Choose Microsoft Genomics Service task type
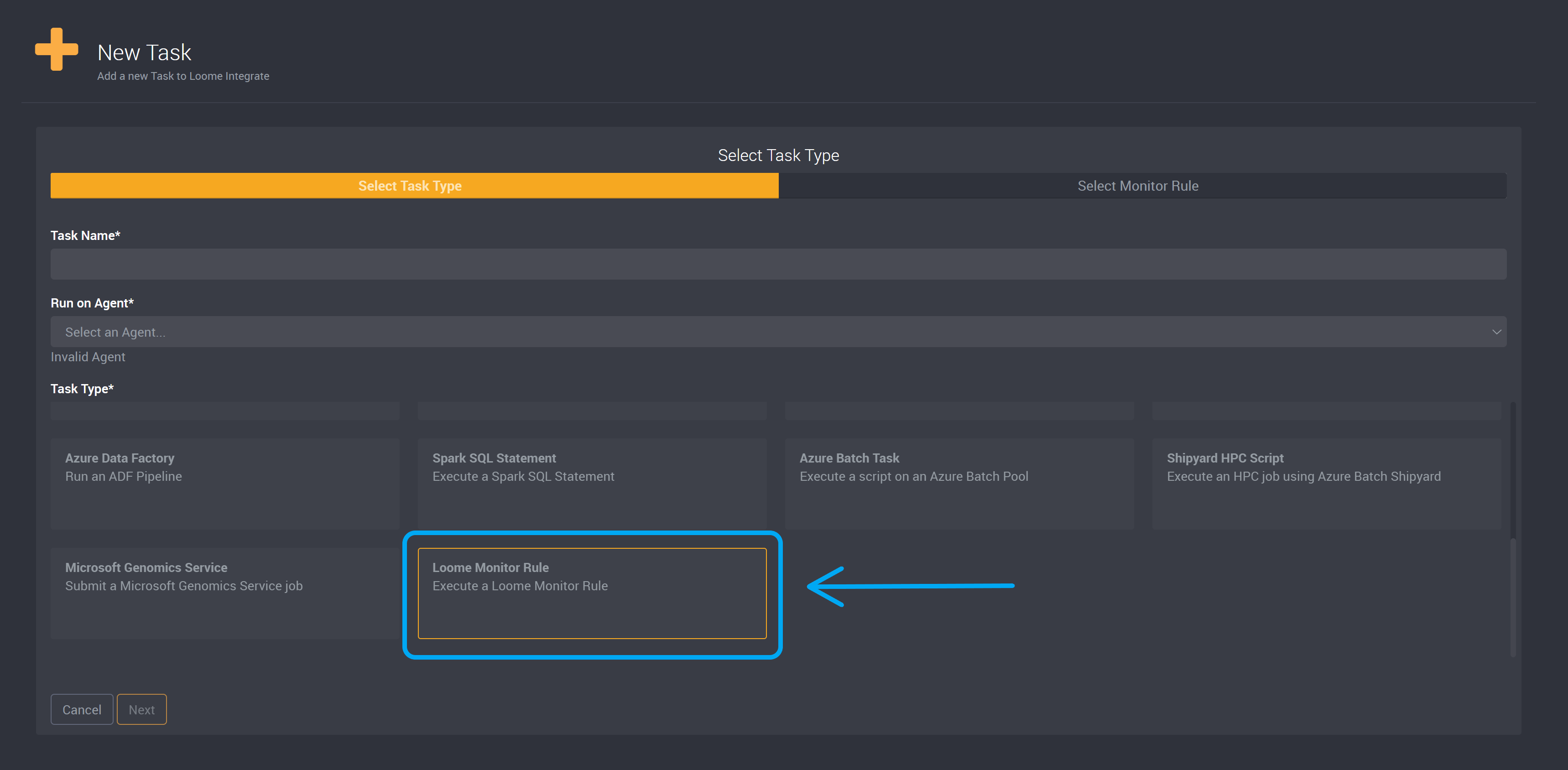Viewport: 1568px width, 770px height. pyautogui.click(x=224, y=593)
